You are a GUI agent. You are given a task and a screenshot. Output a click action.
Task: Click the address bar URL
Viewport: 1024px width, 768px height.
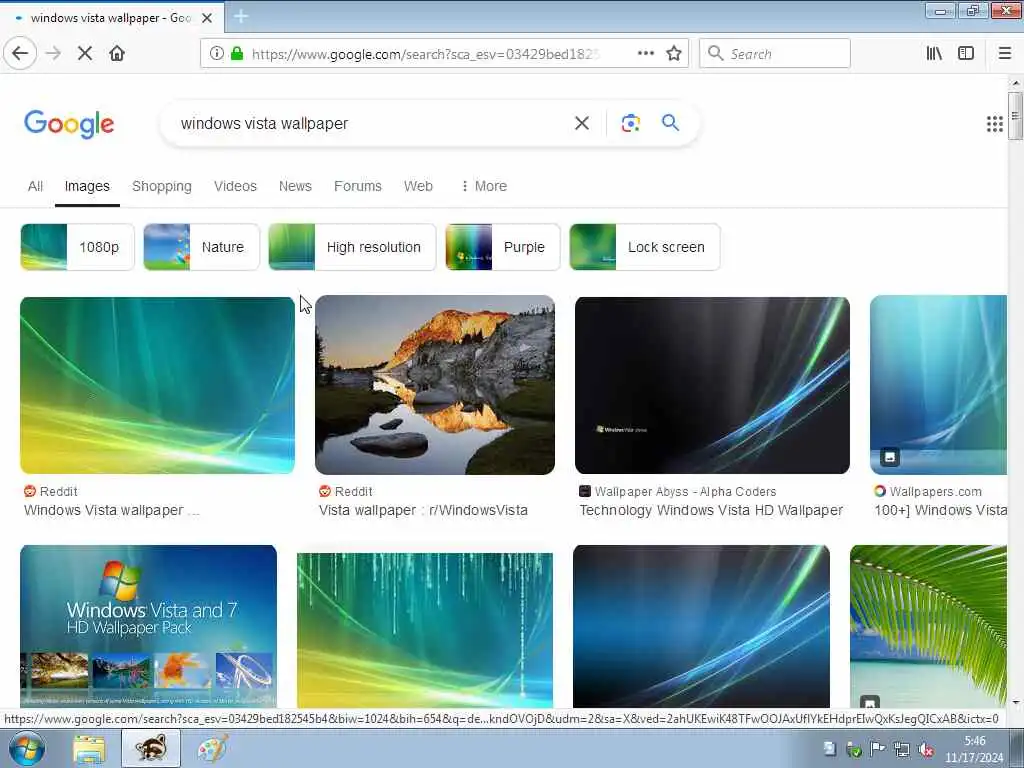(x=425, y=54)
